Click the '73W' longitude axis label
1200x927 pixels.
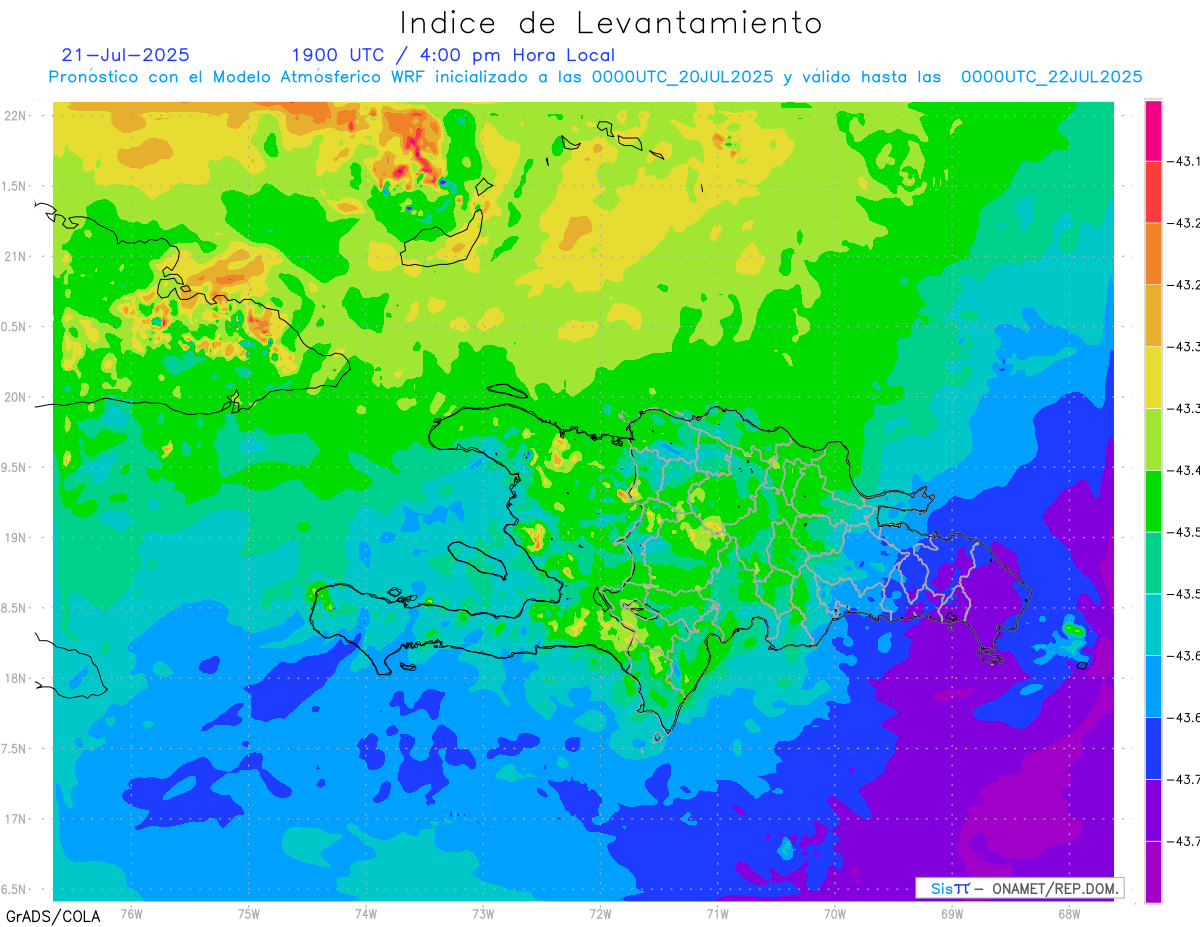click(483, 914)
